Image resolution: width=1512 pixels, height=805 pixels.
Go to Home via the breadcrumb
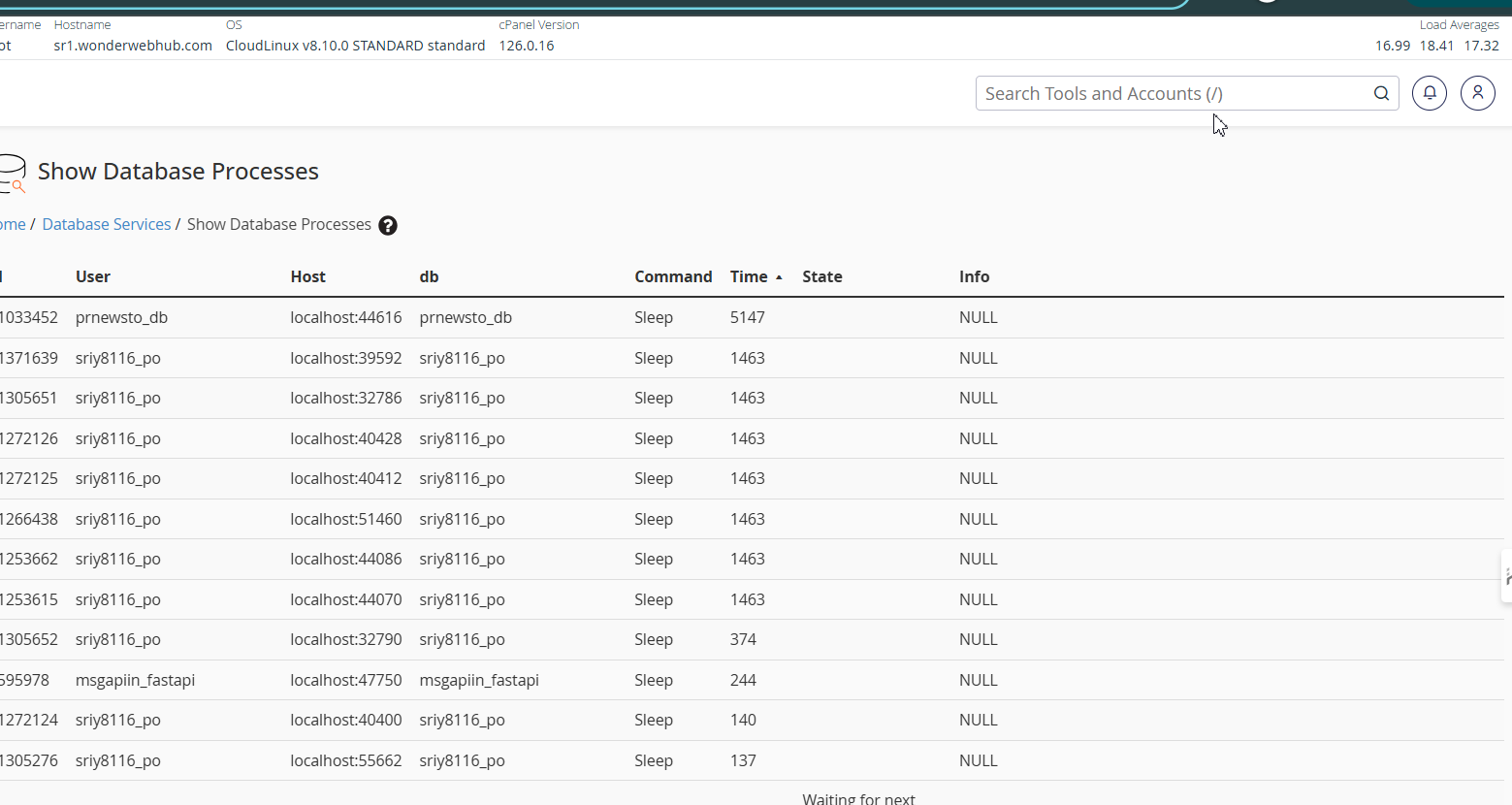13,224
